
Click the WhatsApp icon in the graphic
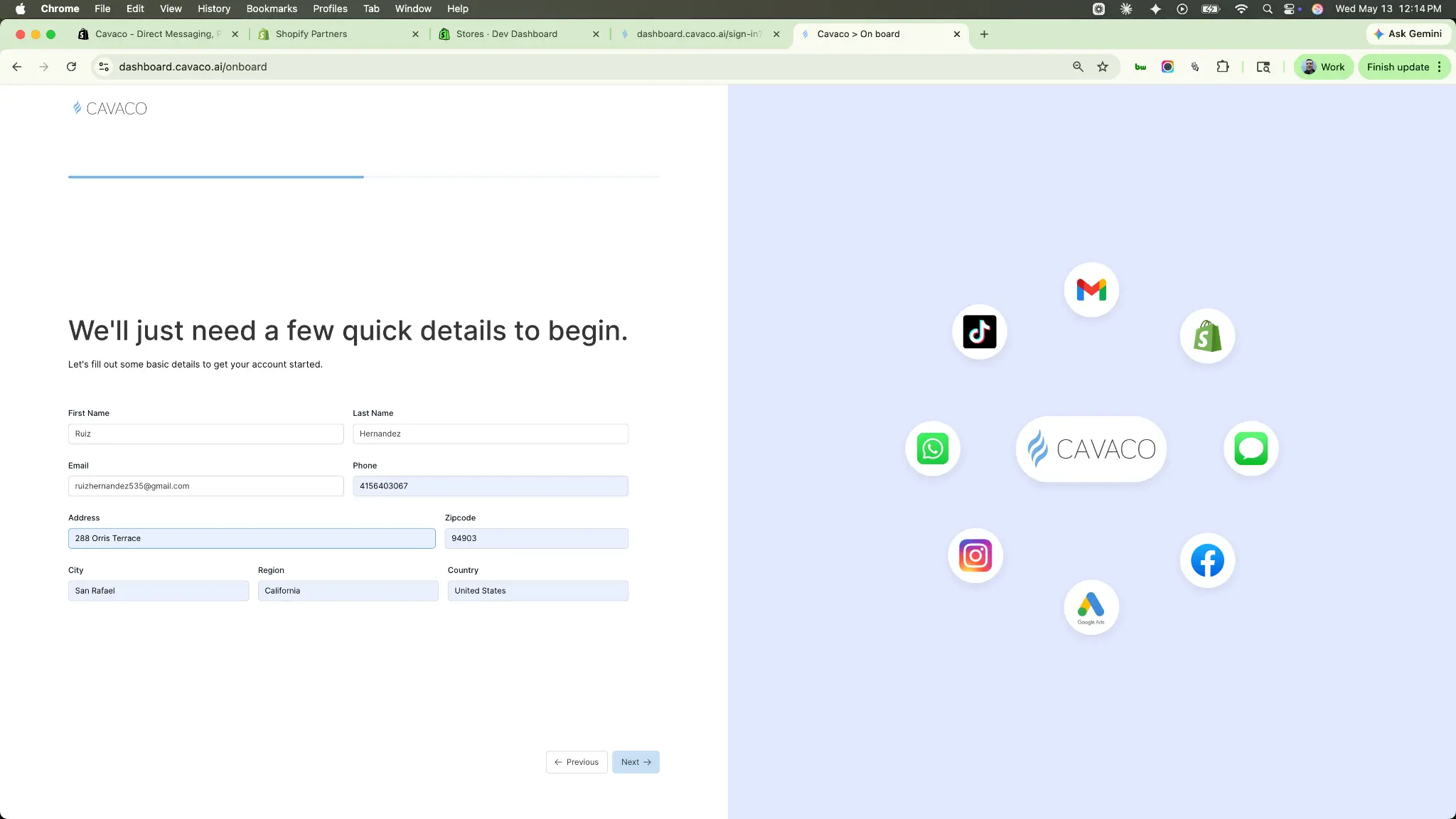point(933,449)
